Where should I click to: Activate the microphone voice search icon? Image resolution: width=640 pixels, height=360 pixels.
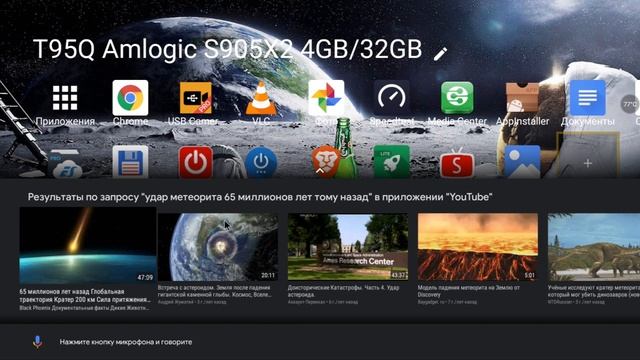(37, 342)
